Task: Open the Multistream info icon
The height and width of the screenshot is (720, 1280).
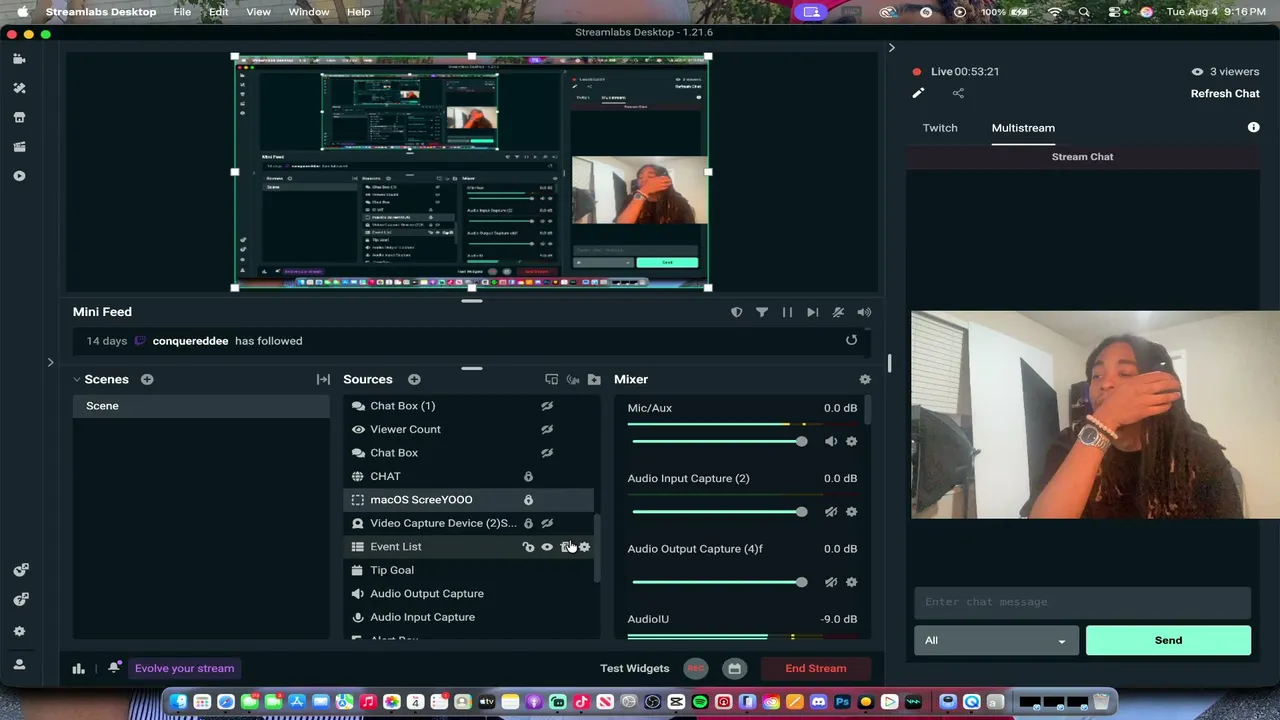Action: point(1253,127)
